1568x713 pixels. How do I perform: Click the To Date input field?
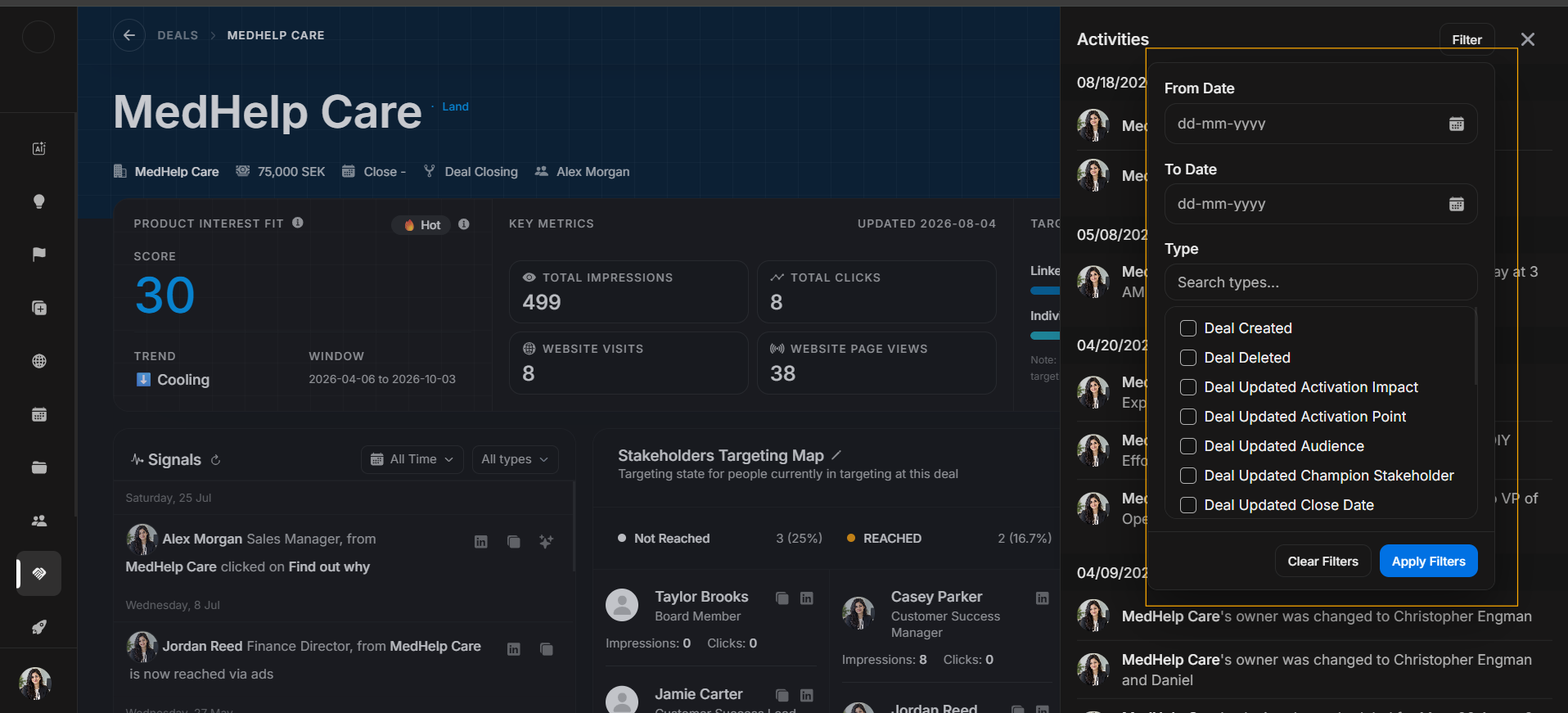1321,204
